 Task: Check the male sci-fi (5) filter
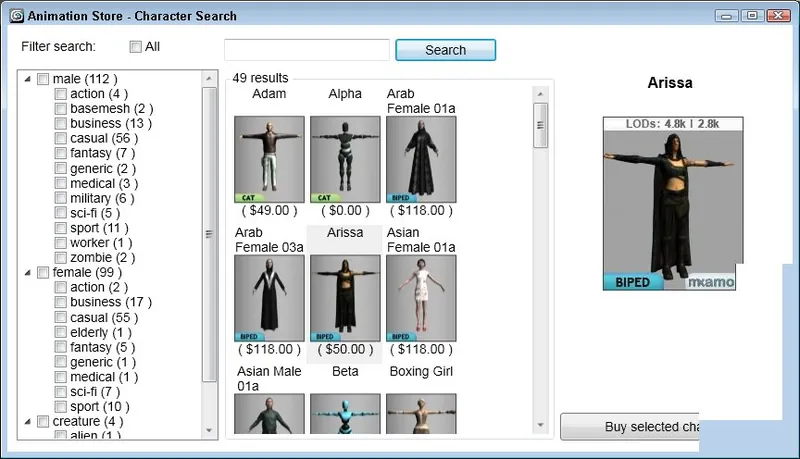[61, 213]
